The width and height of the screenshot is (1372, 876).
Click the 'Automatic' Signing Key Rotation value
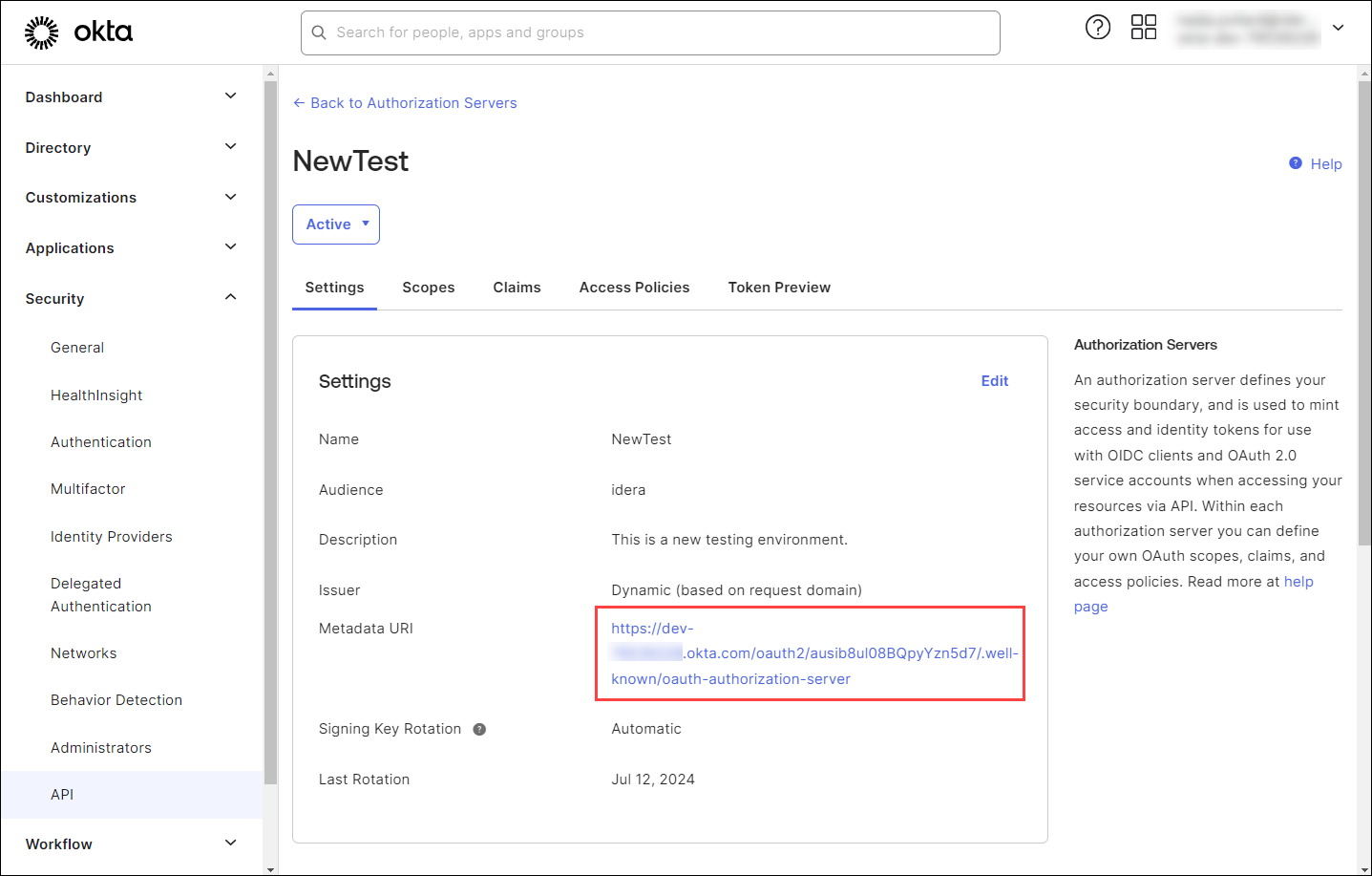click(646, 729)
